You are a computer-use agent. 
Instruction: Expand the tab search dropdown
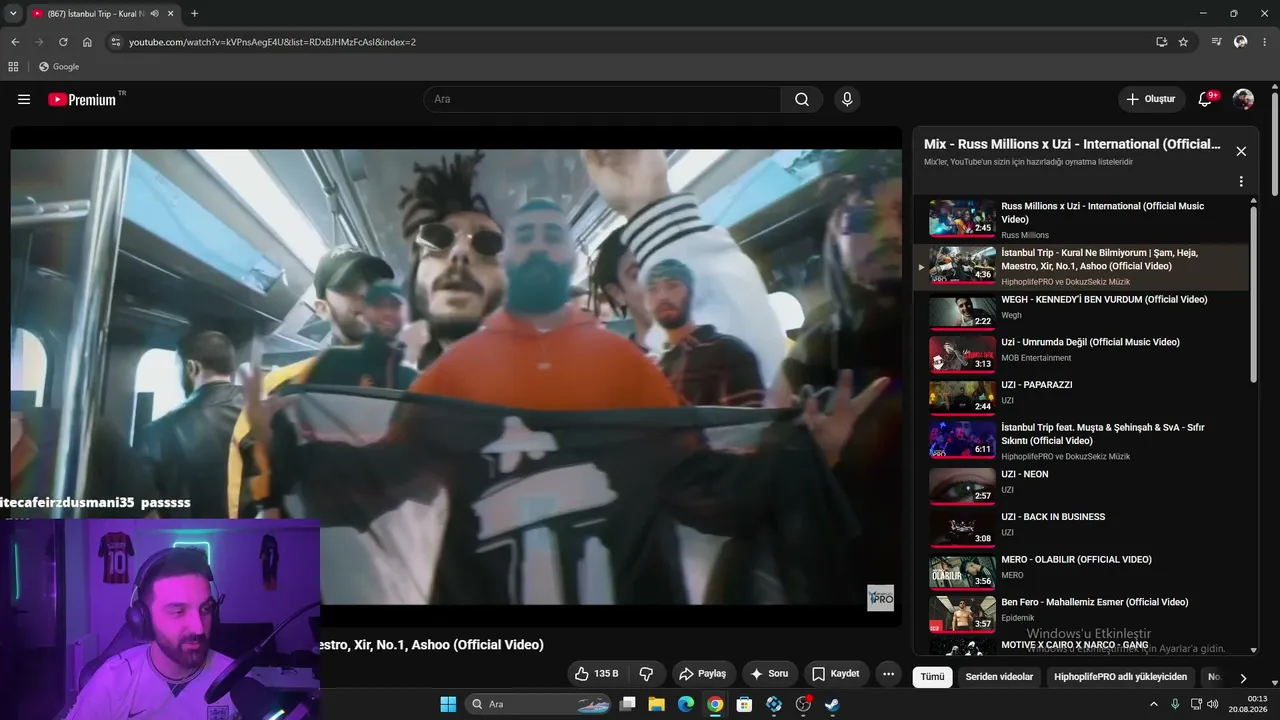(x=13, y=14)
